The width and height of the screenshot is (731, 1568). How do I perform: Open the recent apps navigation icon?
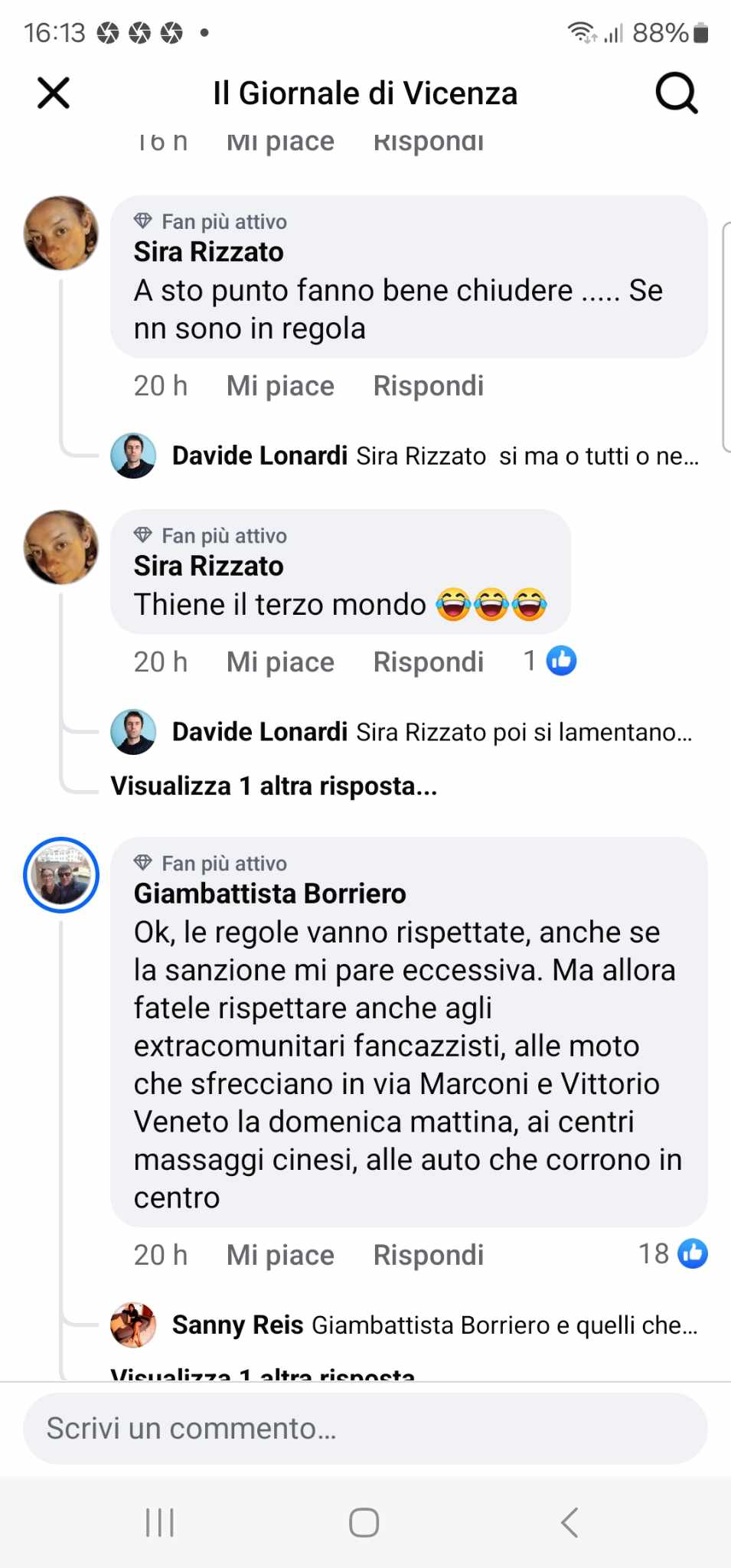click(160, 1522)
